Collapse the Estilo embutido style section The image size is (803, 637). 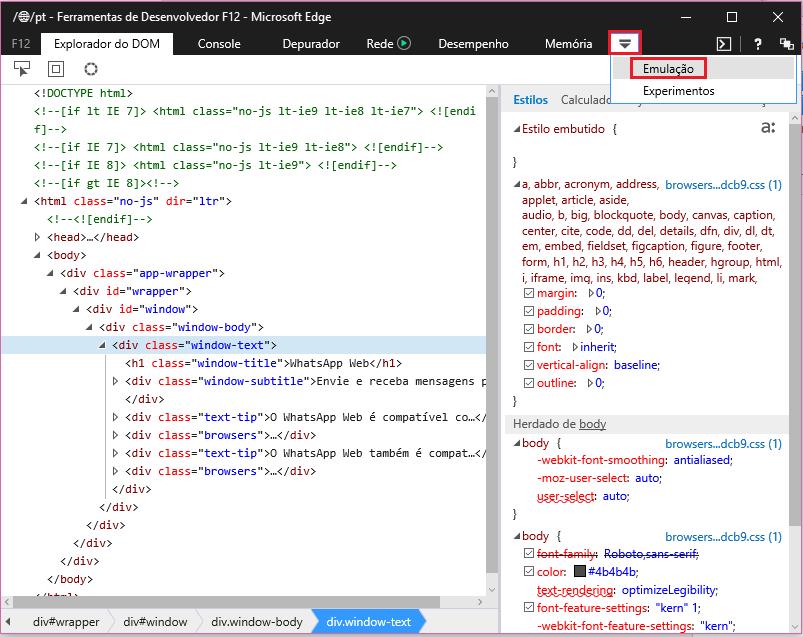pyautogui.click(x=517, y=129)
